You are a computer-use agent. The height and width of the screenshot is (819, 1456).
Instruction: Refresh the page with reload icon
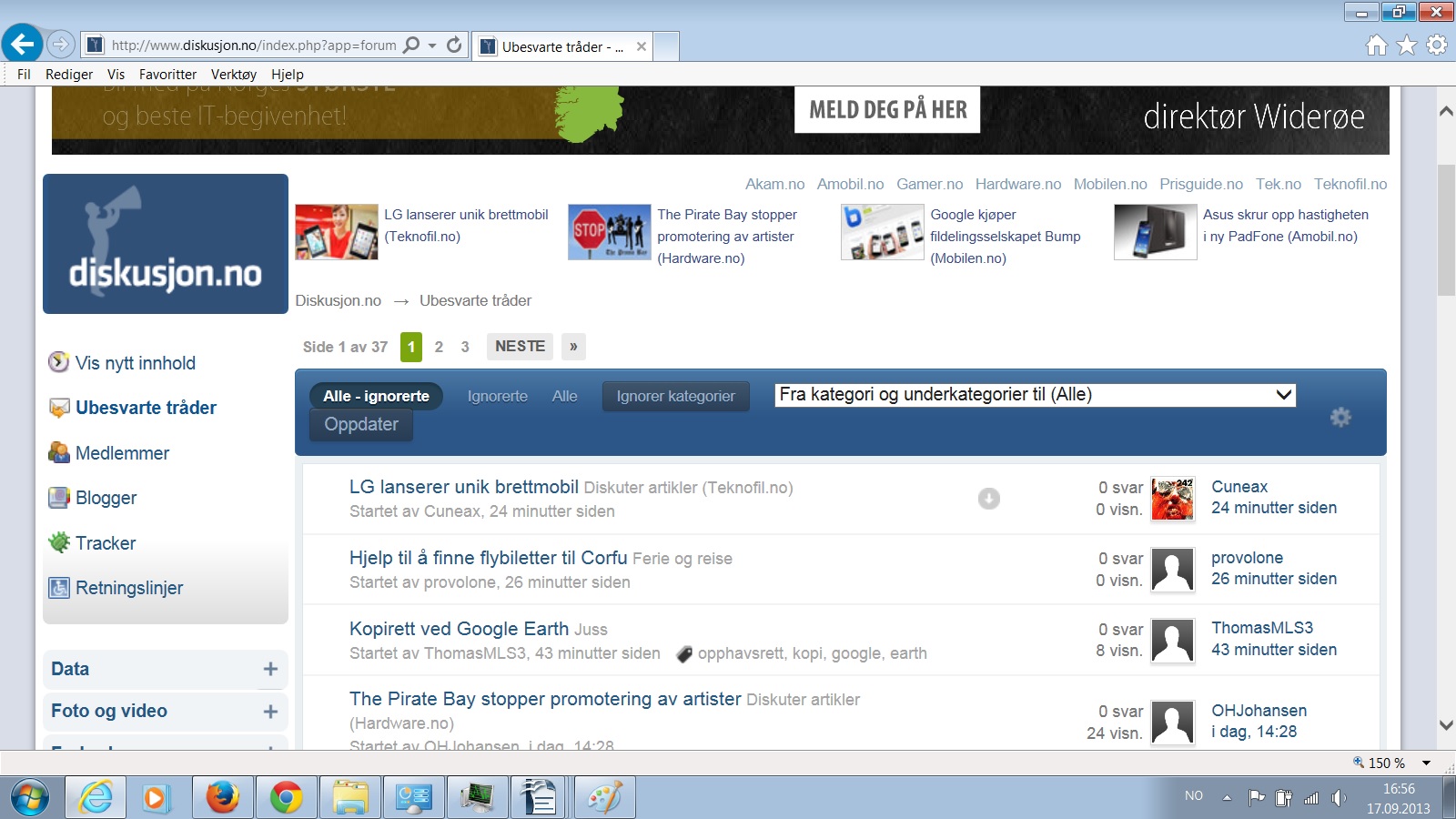[x=454, y=45]
